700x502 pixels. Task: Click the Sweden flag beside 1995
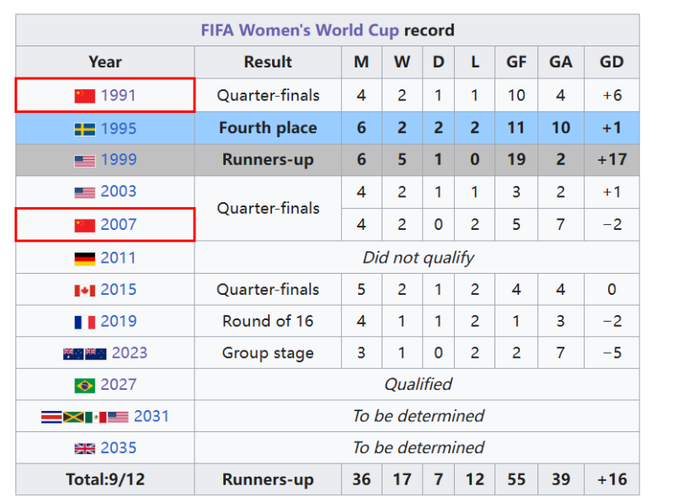coord(85,129)
